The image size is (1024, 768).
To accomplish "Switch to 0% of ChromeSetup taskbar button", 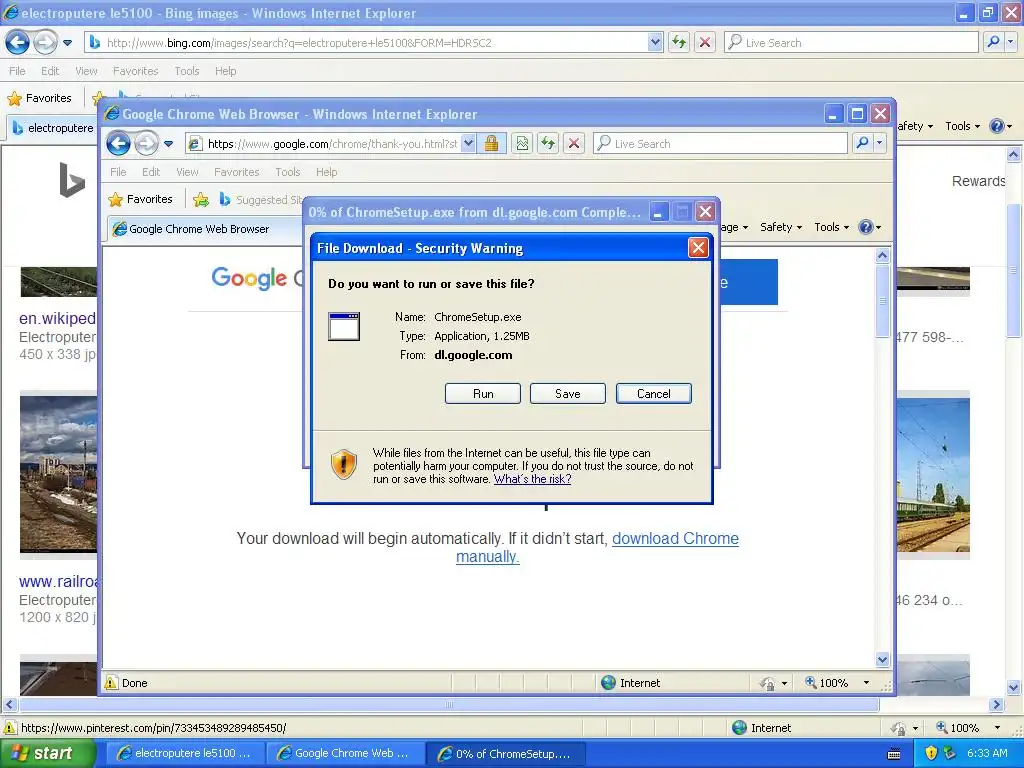I will (505, 753).
